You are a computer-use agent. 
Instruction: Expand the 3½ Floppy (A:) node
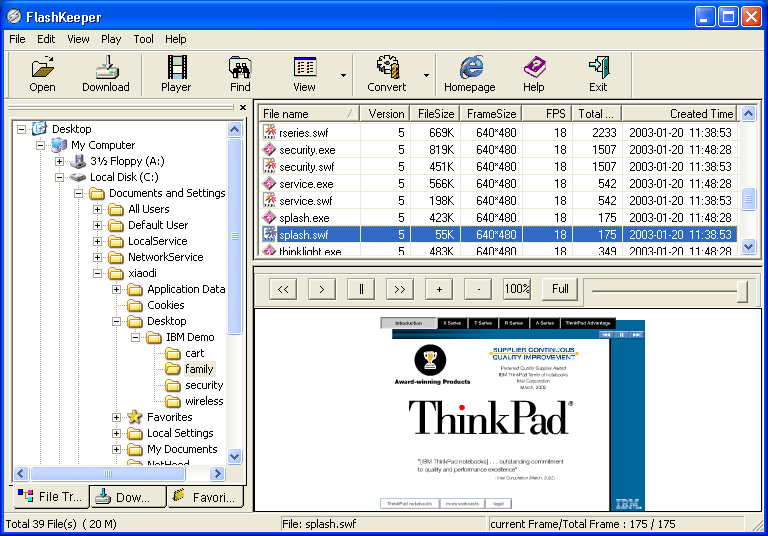click(x=59, y=161)
